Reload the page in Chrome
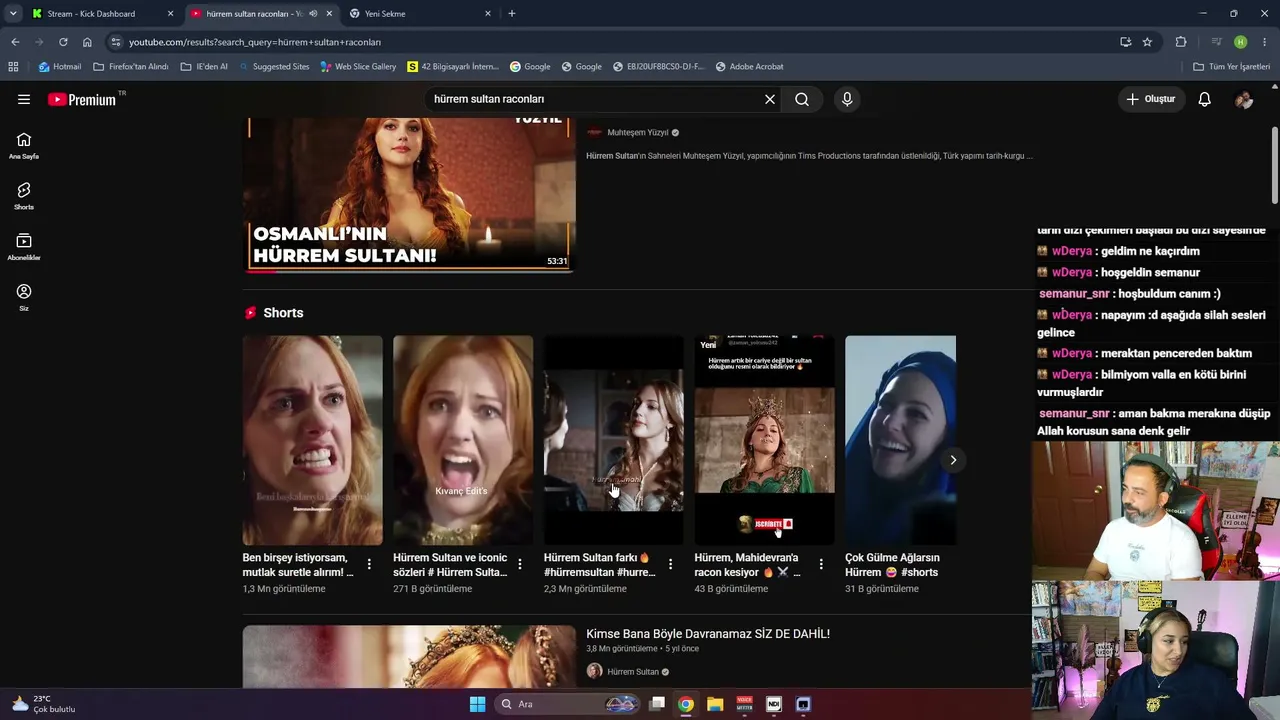Screen dimensions: 1280x720 click(63, 42)
